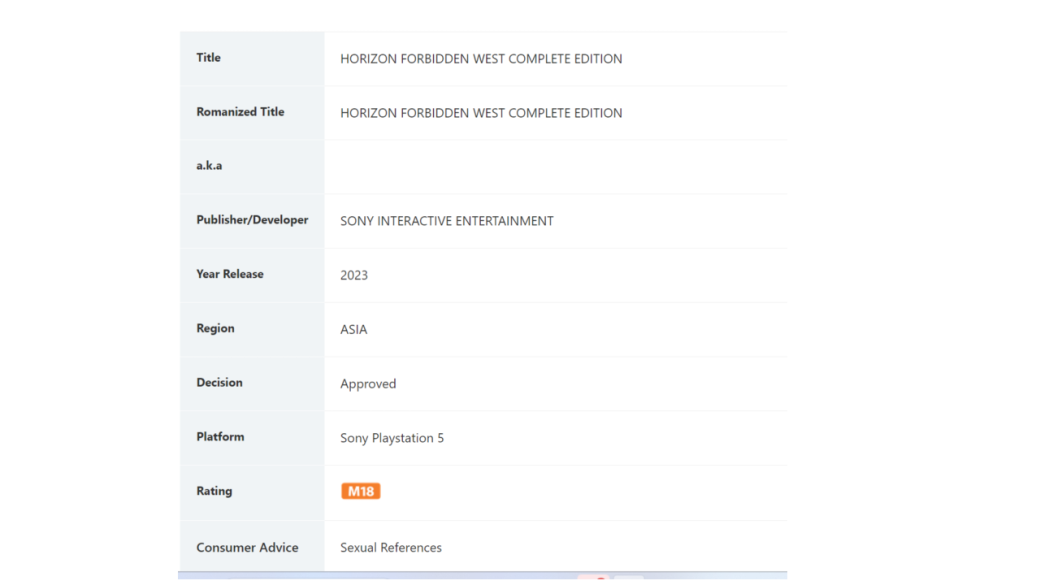Click the 'Publisher/Developer' label
1040x585 pixels.
coord(252,220)
